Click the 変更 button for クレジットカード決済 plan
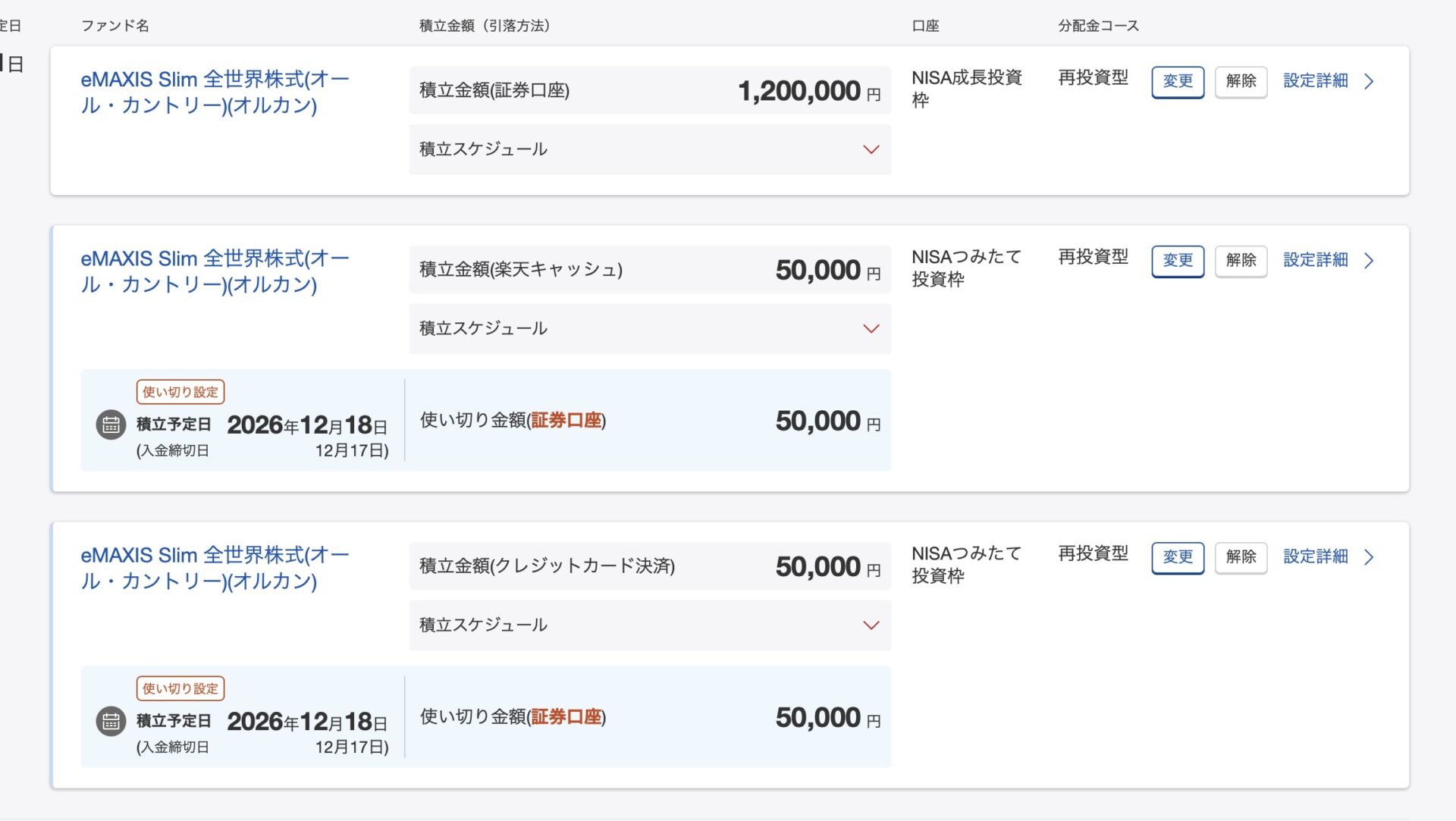The height and width of the screenshot is (821, 1456). click(1177, 556)
